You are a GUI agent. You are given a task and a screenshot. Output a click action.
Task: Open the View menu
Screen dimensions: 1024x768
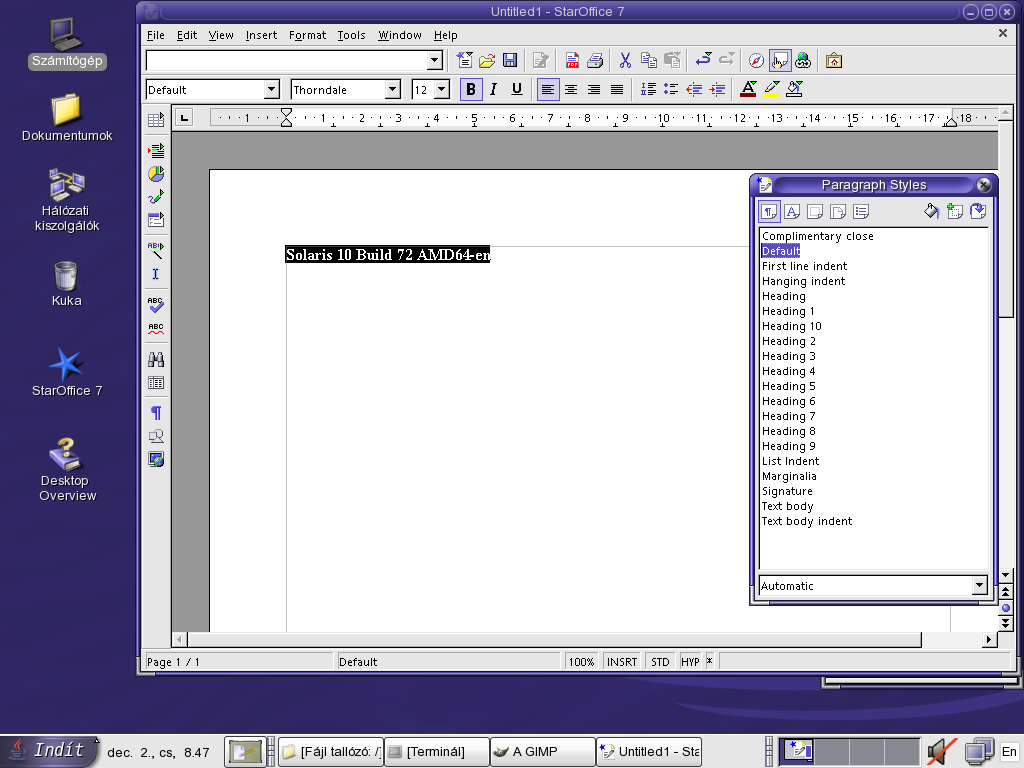coord(221,35)
